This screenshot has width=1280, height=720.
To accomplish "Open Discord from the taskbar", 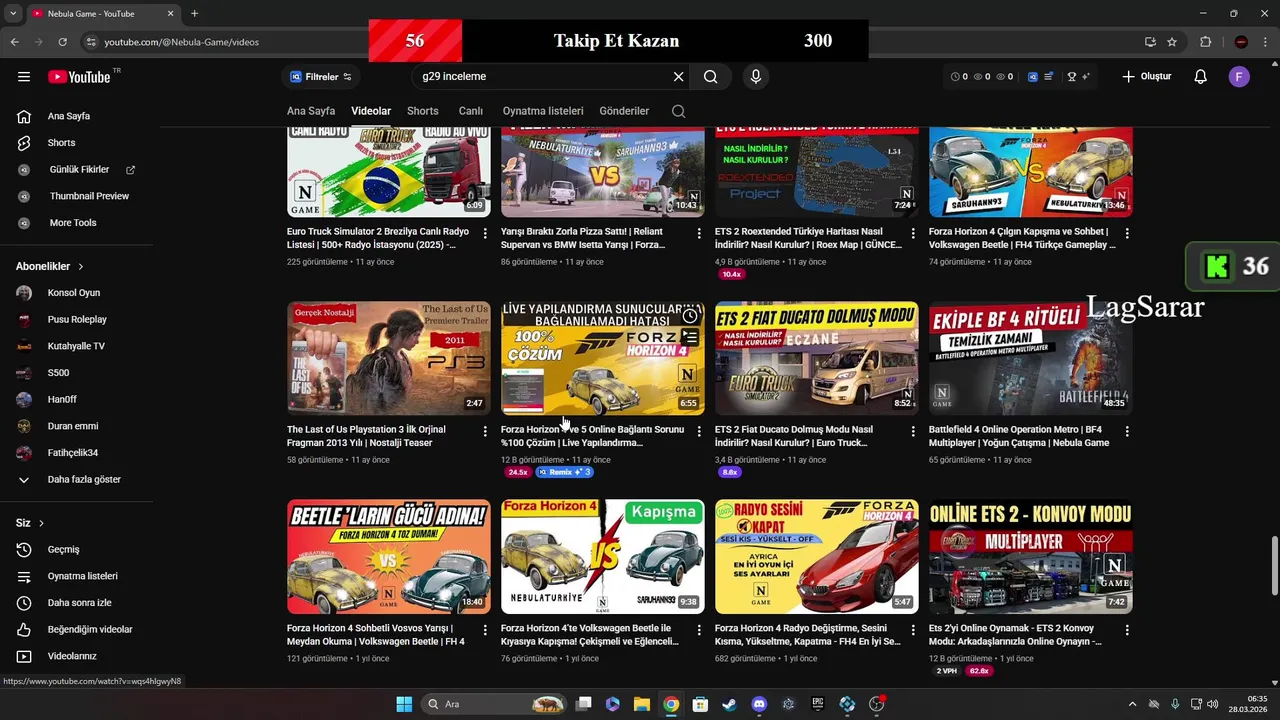I will tap(759, 704).
